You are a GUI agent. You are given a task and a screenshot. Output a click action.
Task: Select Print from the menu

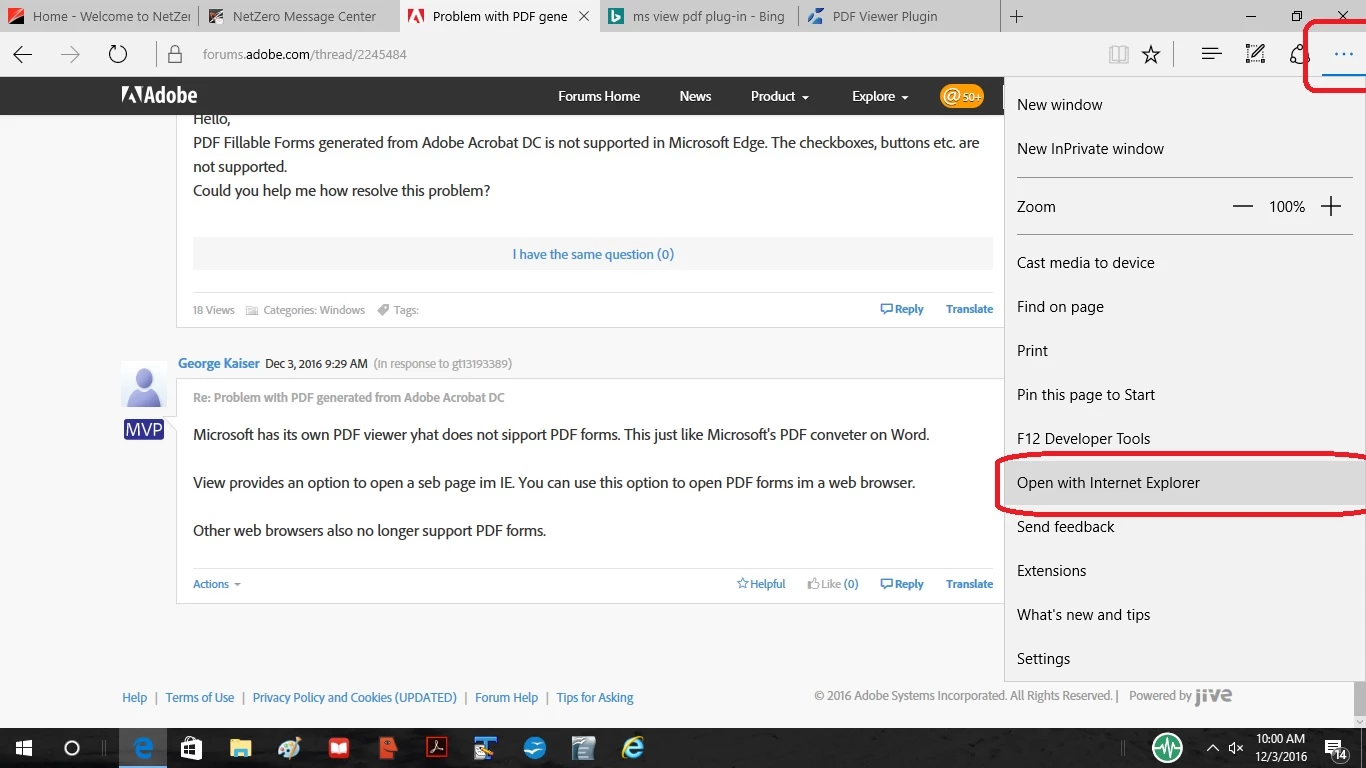coord(1184,351)
